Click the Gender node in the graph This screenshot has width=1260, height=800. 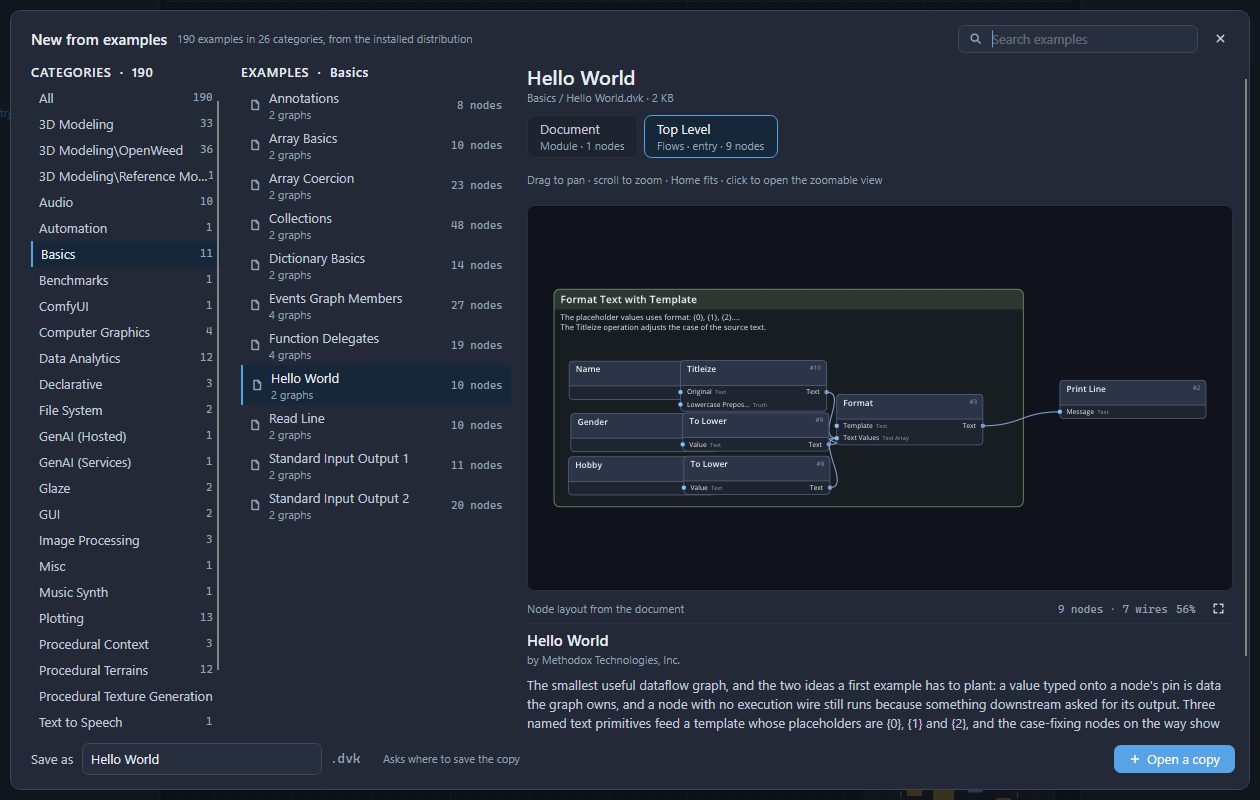[x=628, y=433]
